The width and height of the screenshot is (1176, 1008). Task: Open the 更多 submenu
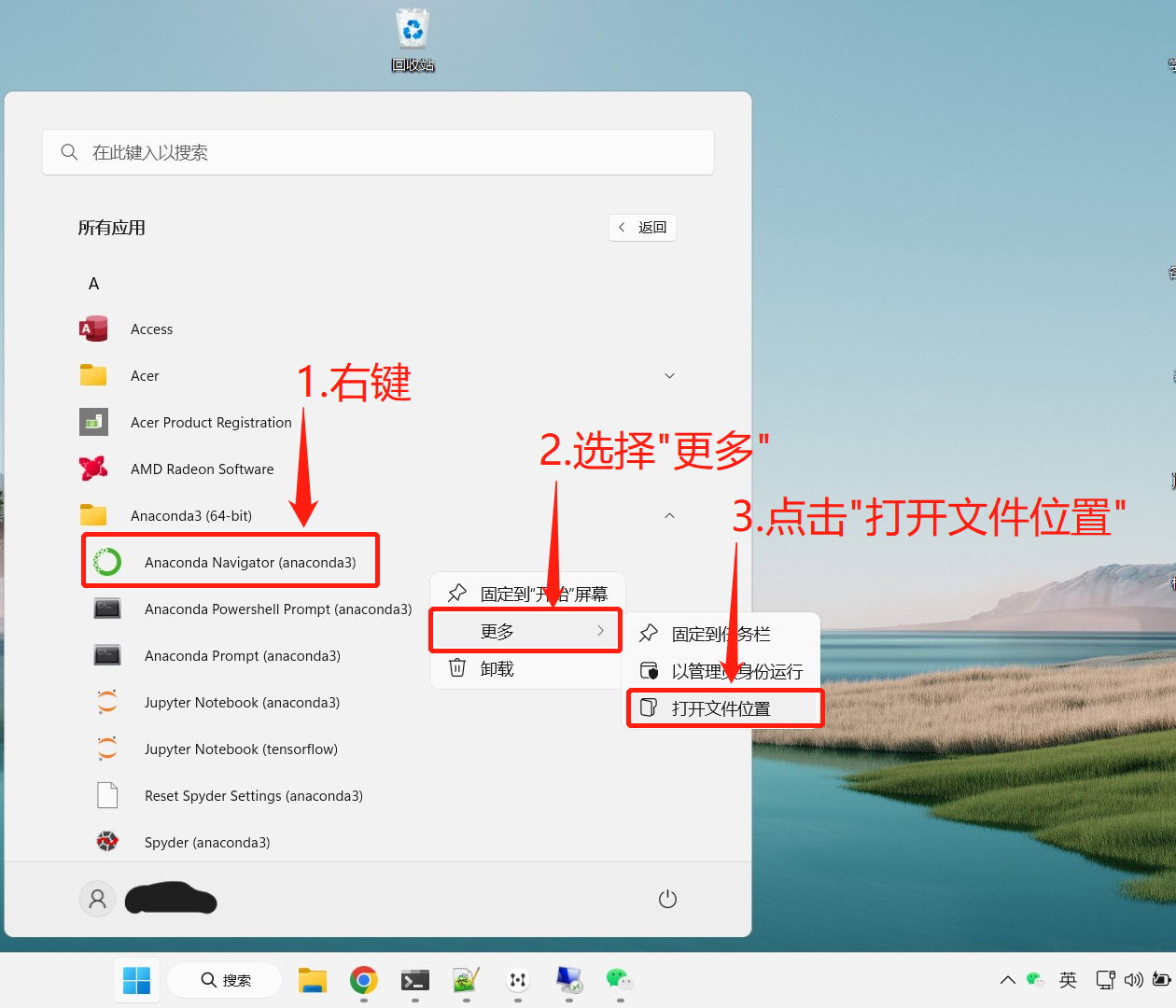tap(525, 631)
